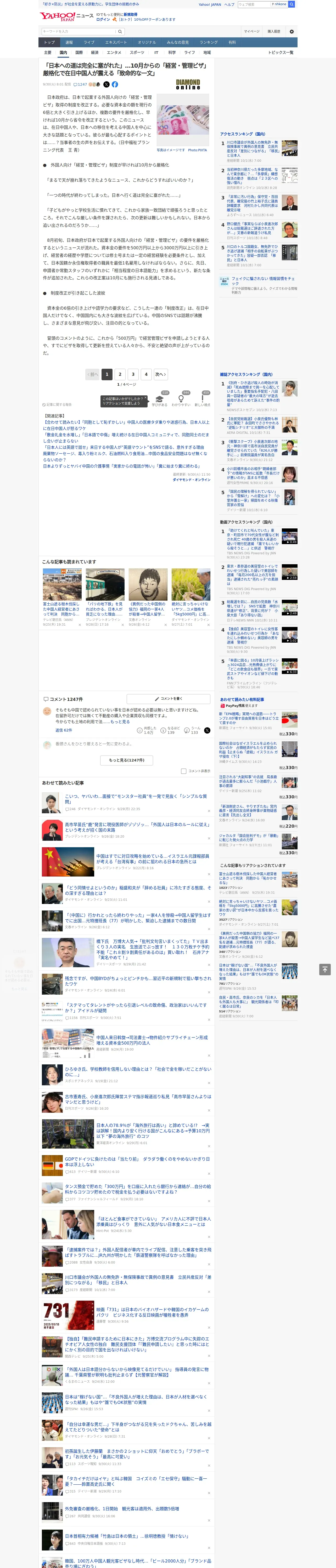Viewport: 336px width, 1568px height.
Task: Click the 学びがある reaction icon
Action: [x=160, y=399]
